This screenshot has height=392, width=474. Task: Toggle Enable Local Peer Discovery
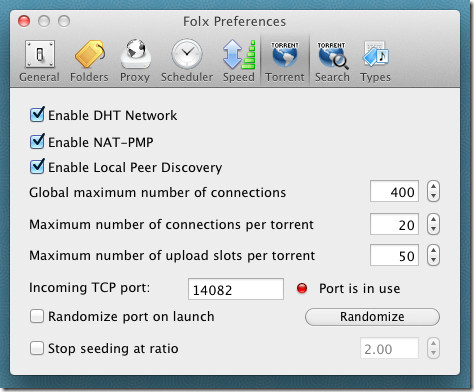(x=37, y=167)
